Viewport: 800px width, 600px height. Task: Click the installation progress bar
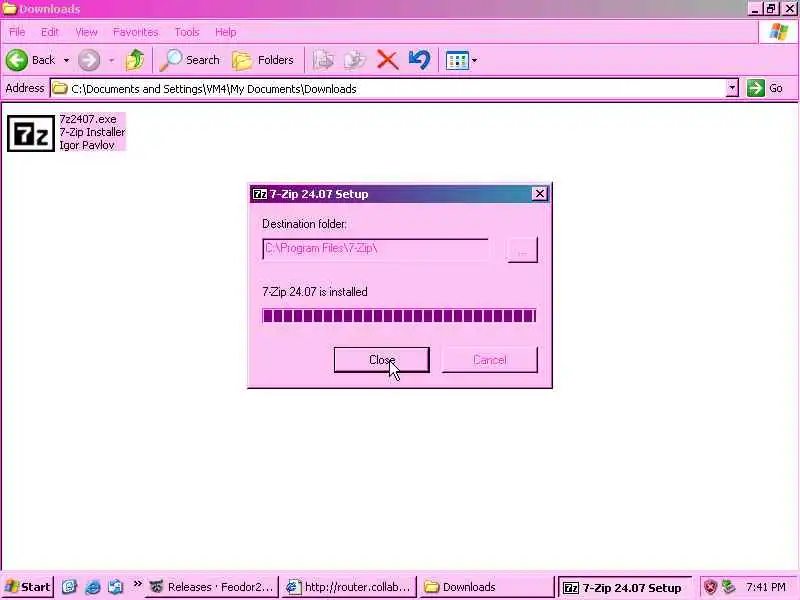[x=399, y=316]
